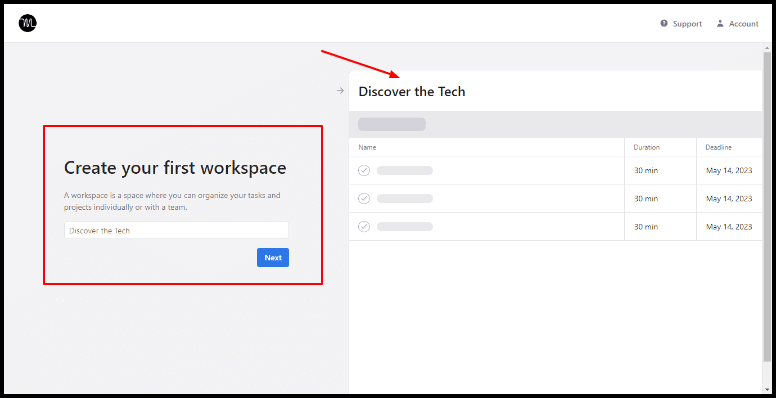Click the Motion logo icon
Screen dimensions: 776x398
28,23
